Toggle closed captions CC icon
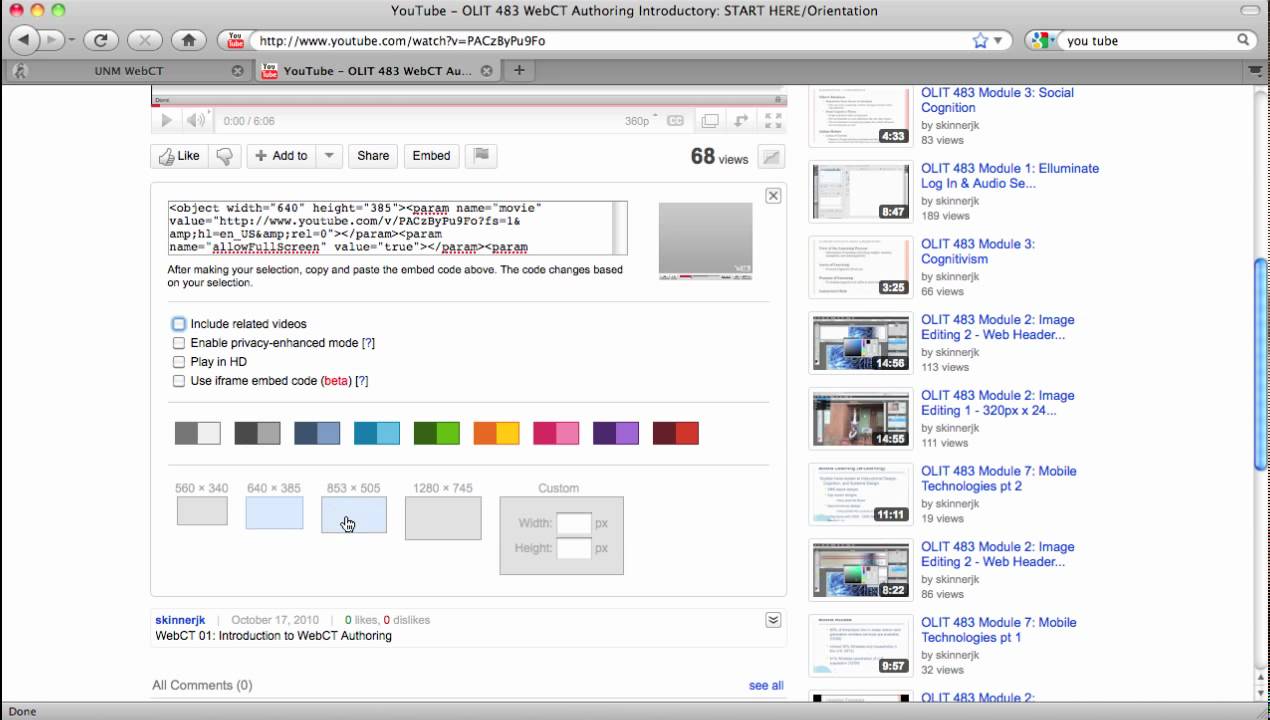 coord(676,121)
